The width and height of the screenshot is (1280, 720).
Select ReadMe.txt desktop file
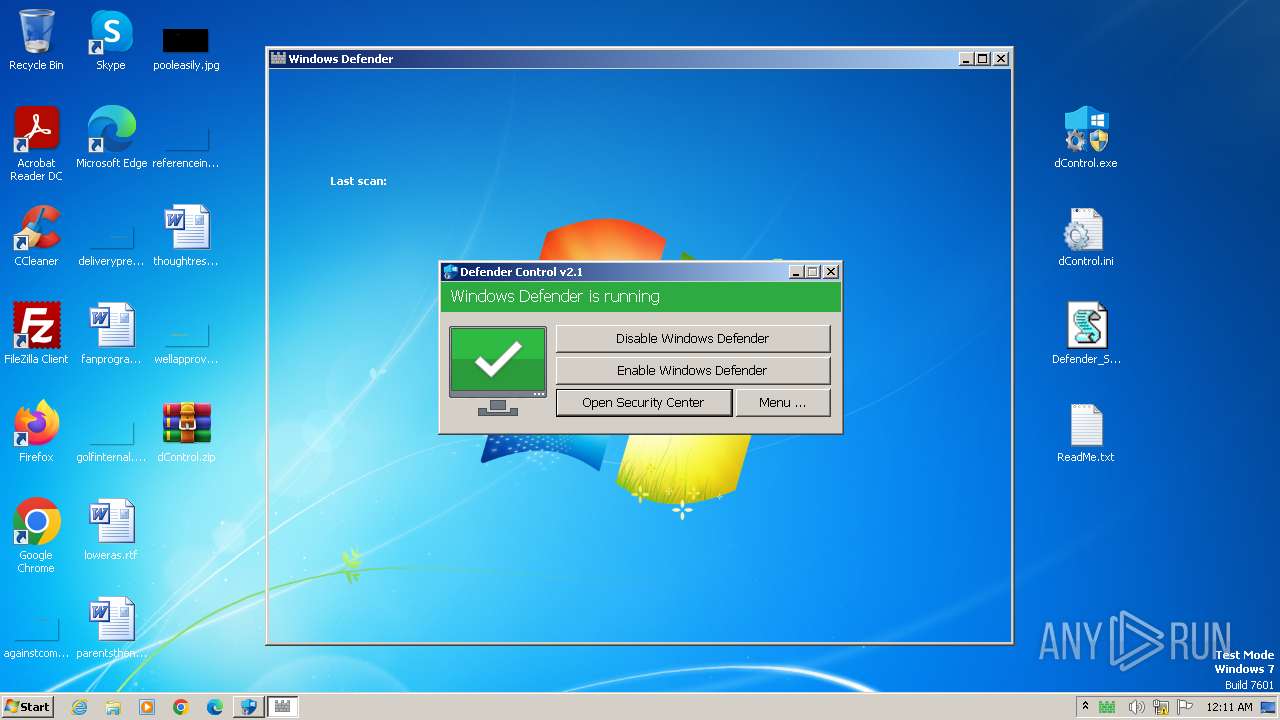click(1086, 432)
